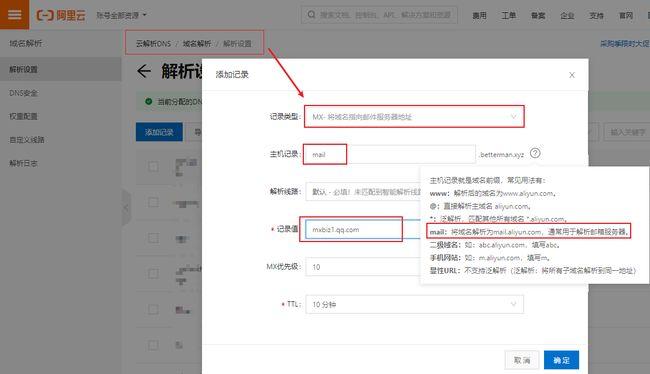
Task: Open 企业 in the top navigation
Action: (x=567, y=15)
